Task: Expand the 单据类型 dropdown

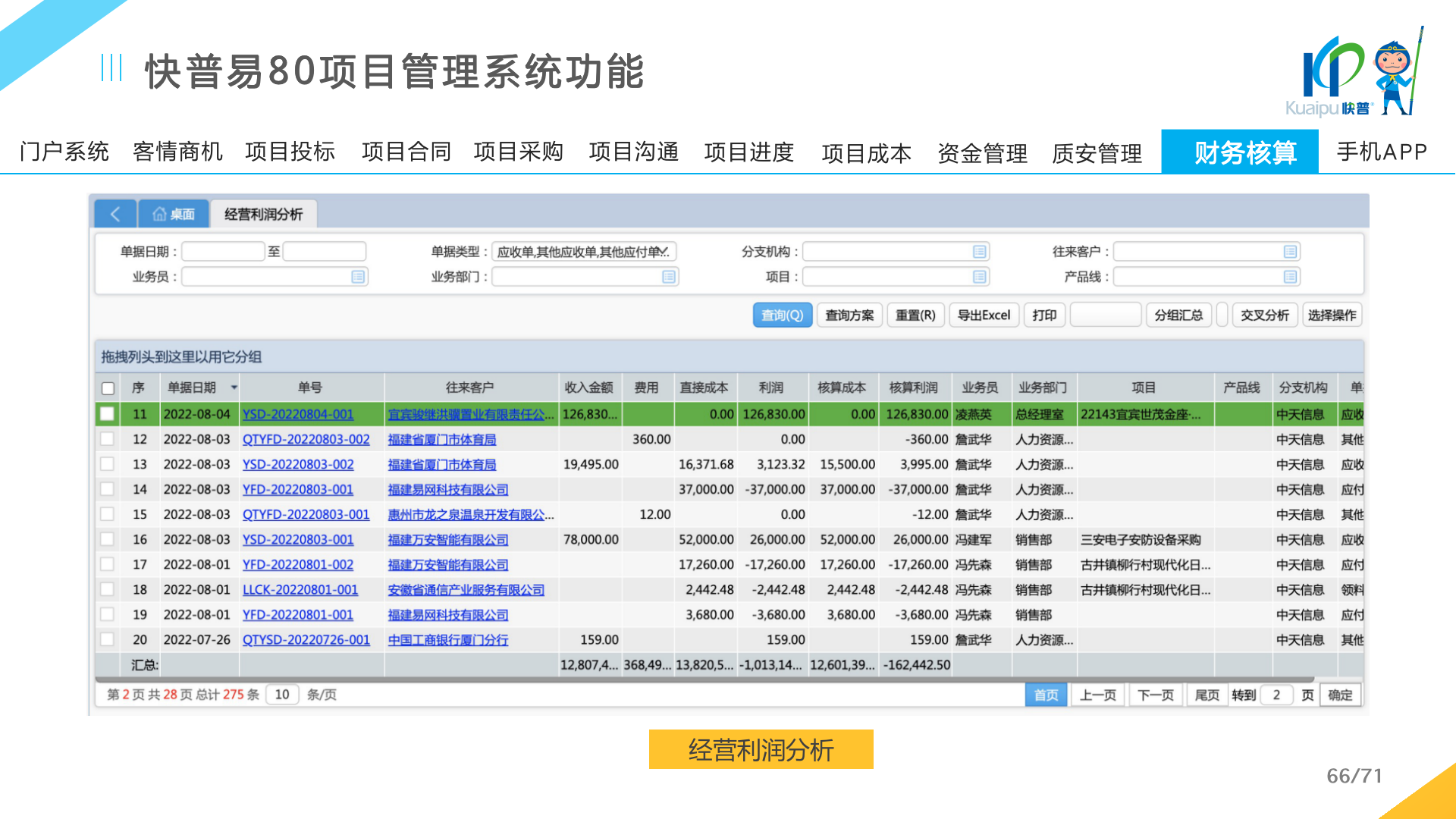Action: tap(665, 252)
